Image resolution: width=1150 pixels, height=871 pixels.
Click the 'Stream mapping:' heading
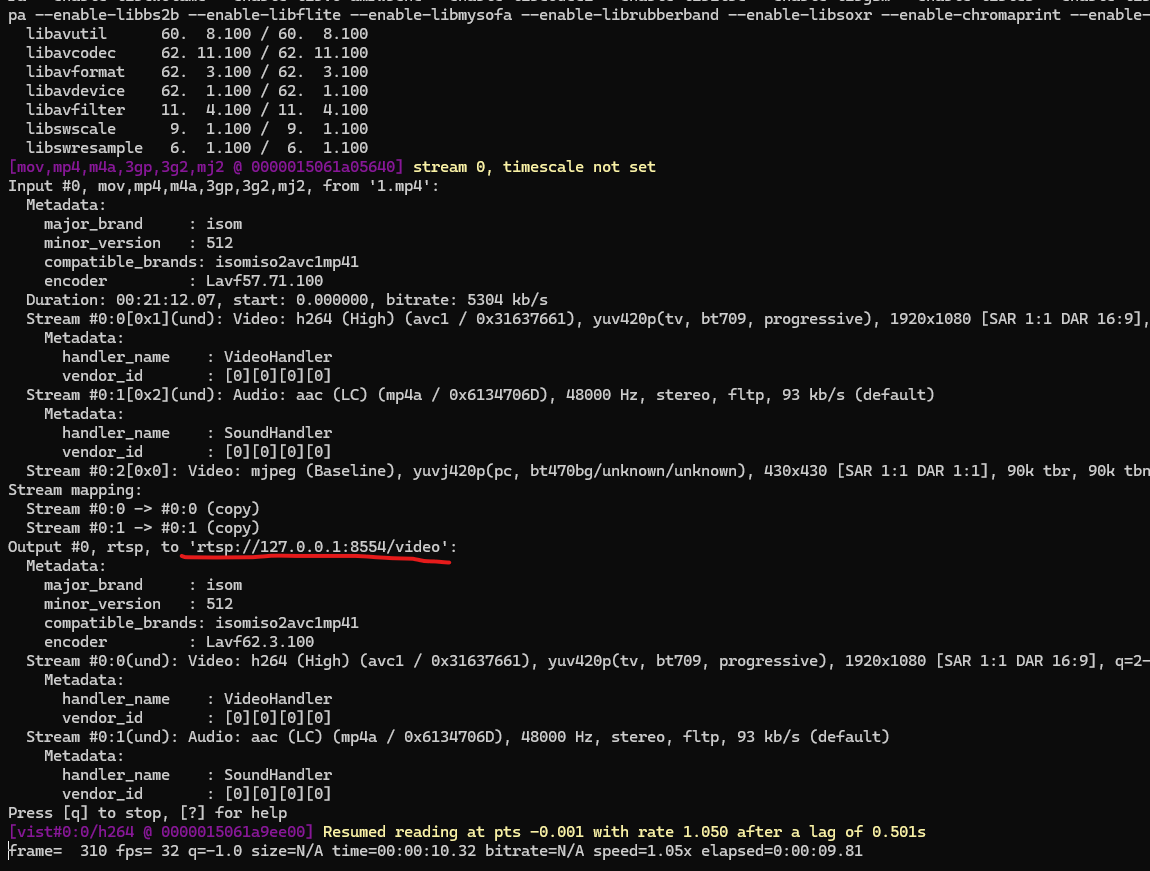click(75, 490)
